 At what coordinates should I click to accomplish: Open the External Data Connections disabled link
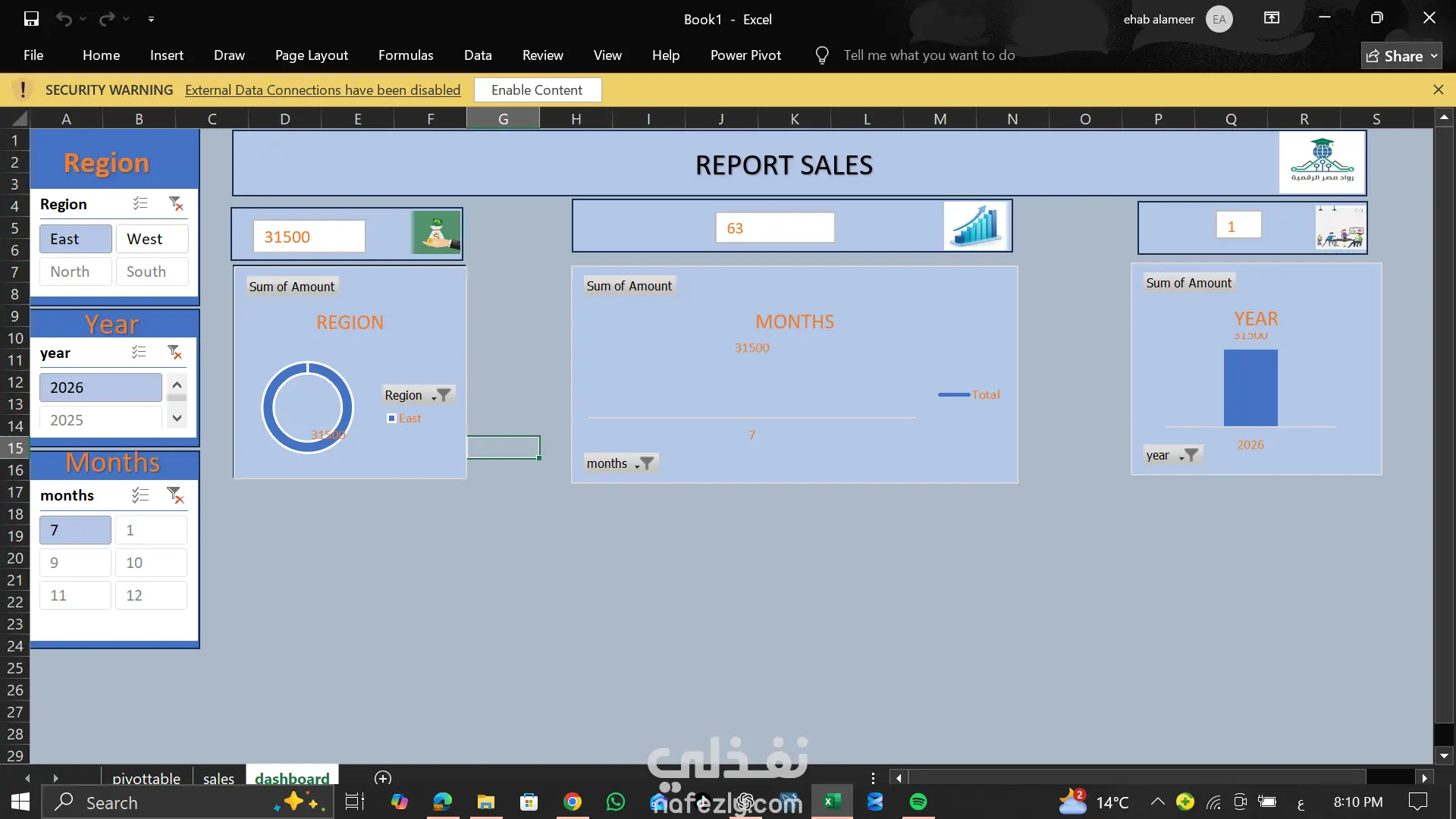tap(322, 89)
